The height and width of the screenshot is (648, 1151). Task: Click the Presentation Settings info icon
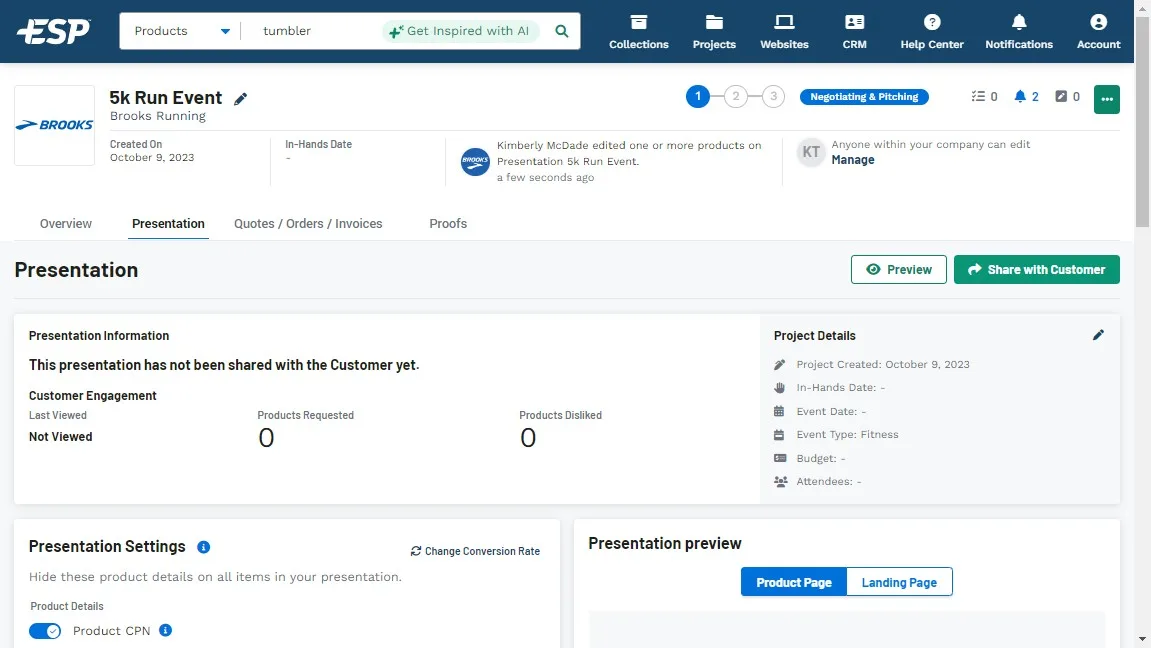[x=203, y=547]
